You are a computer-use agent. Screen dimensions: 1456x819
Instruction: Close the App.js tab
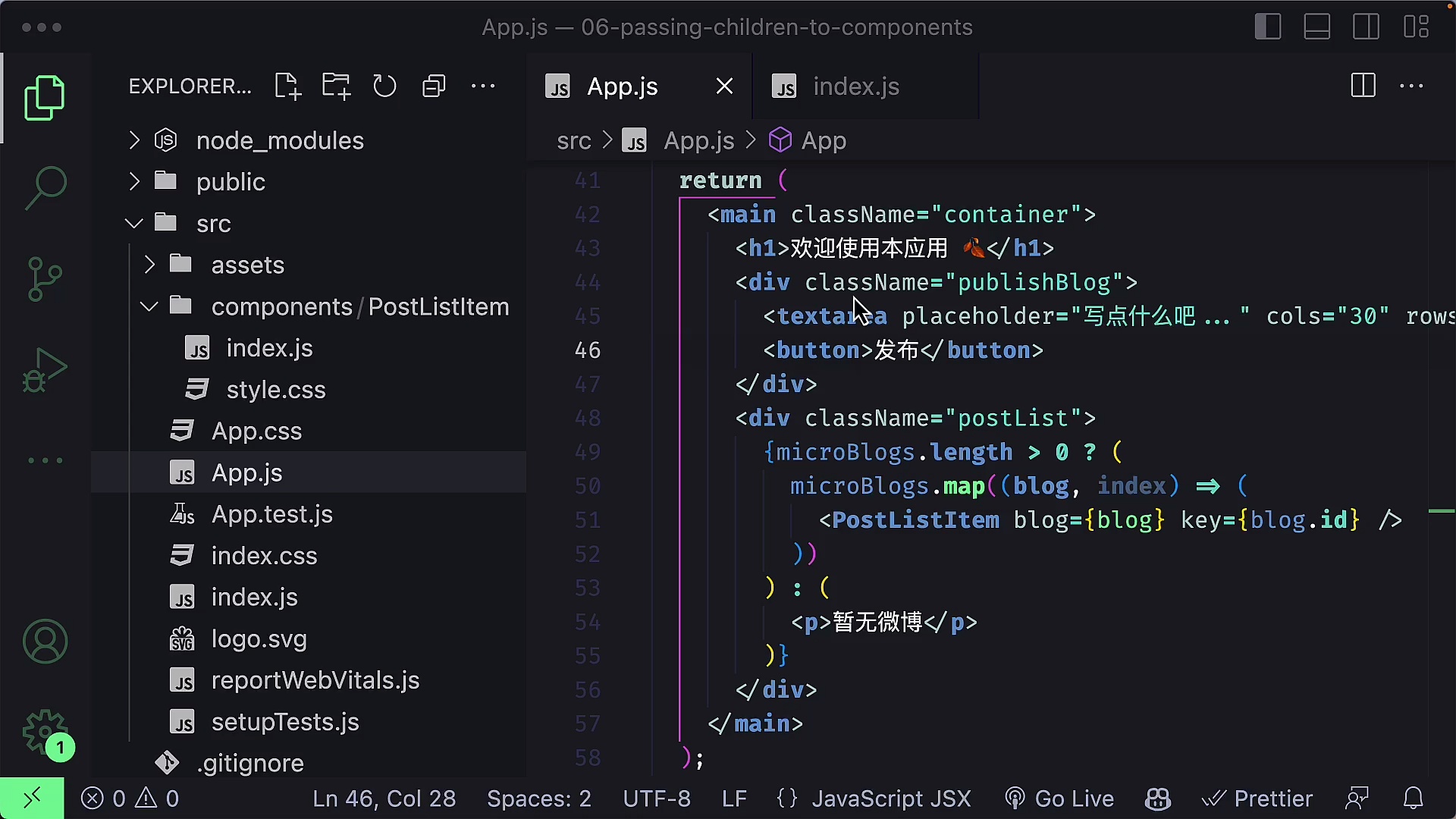pyautogui.click(x=724, y=86)
